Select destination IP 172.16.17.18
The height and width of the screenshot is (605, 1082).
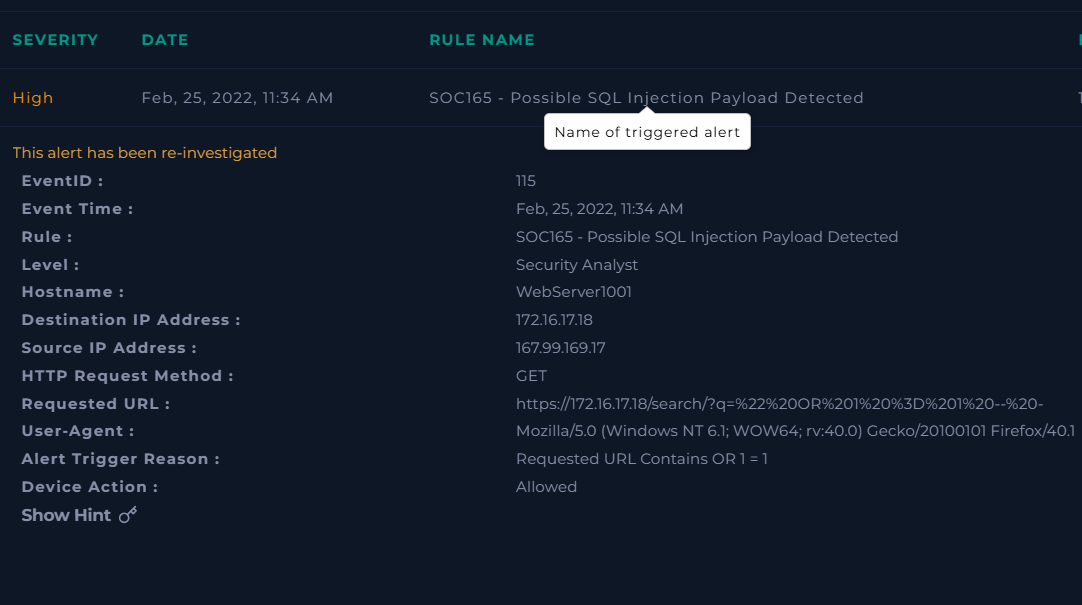pyautogui.click(x=559, y=319)
